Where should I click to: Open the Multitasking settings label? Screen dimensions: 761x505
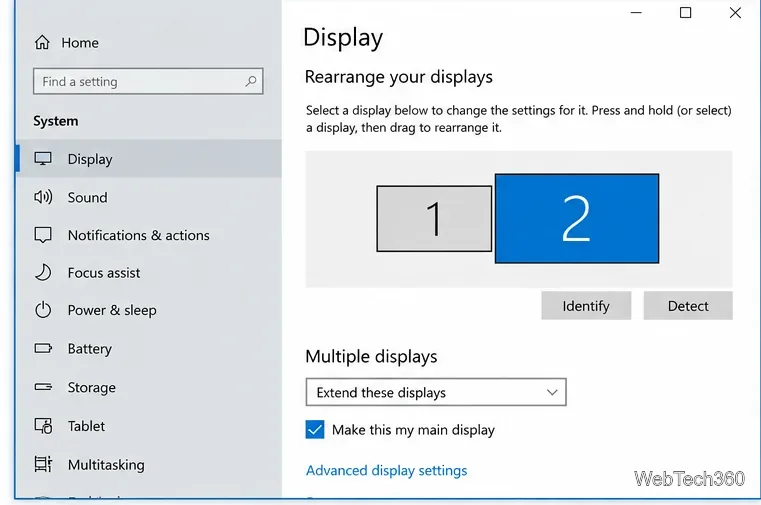tap(106, 465)
